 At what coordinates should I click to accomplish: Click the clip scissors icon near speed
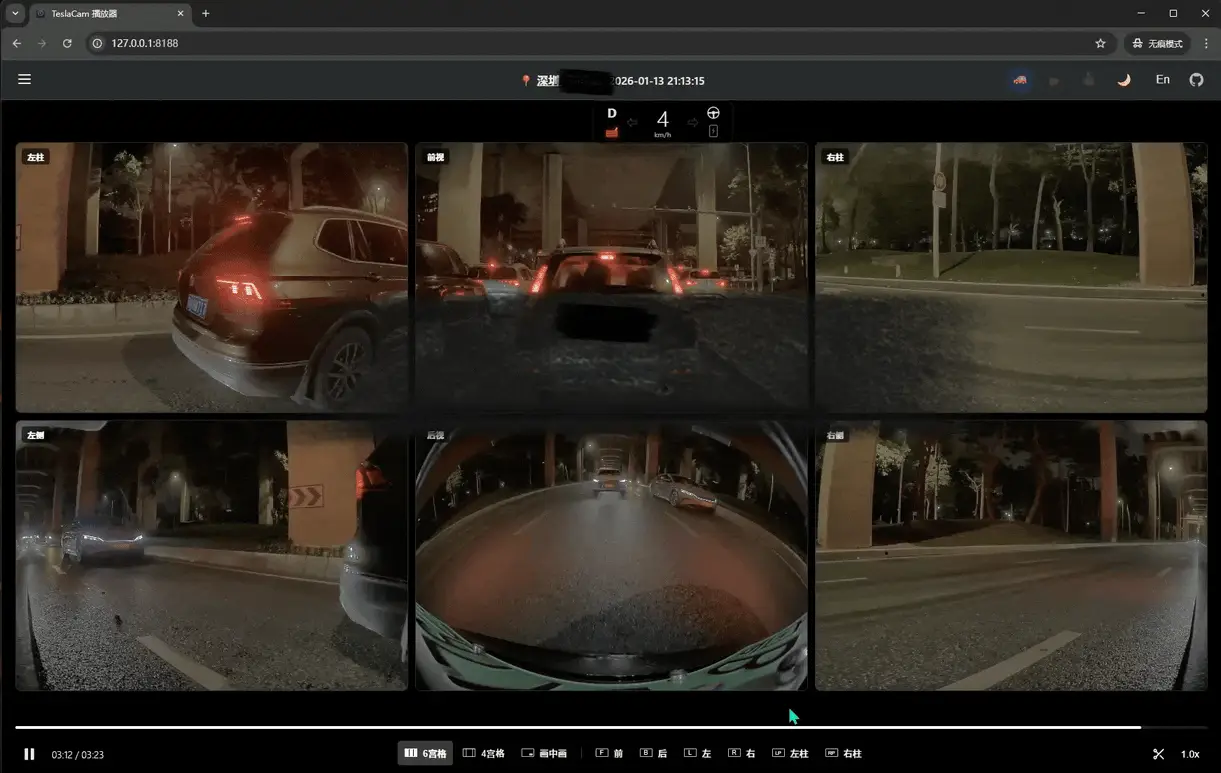[1158, 754]
